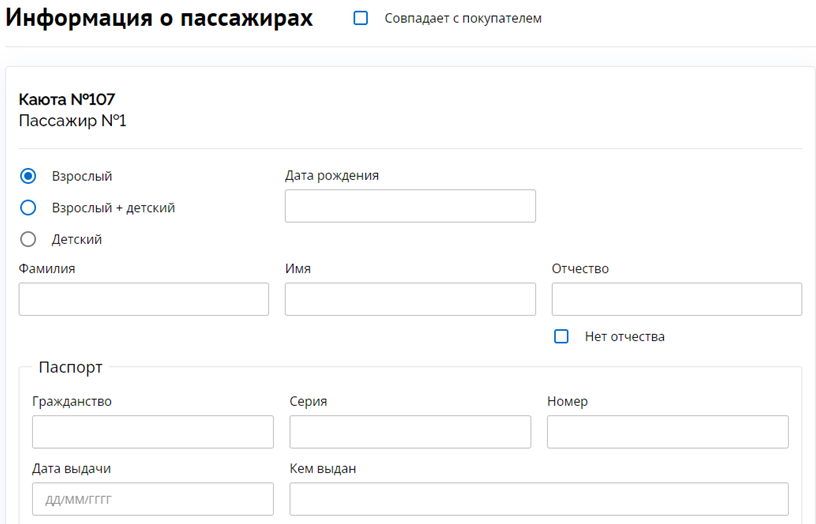Image resolution: width=816 pixels, height=524 pixels.
Task: Click the Нет отчества label text
Action: point(624,336)
